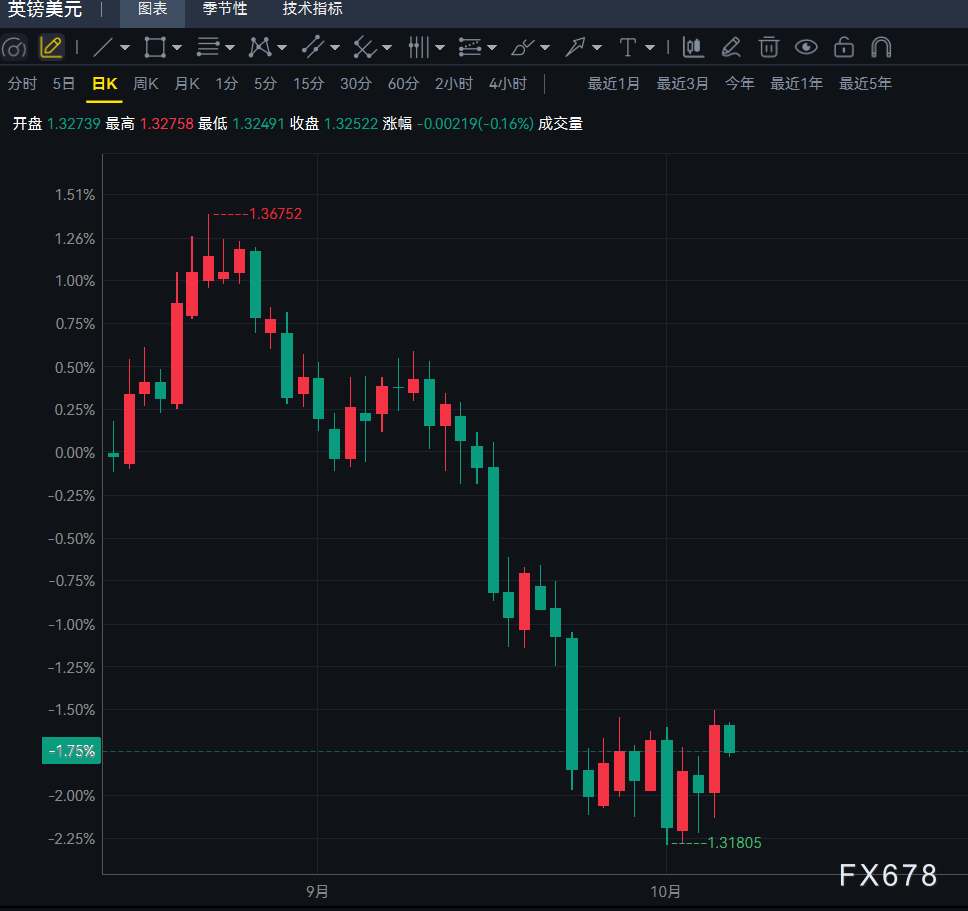Select the brush drawing tool

pyautogui.click(x=522, y=48)
